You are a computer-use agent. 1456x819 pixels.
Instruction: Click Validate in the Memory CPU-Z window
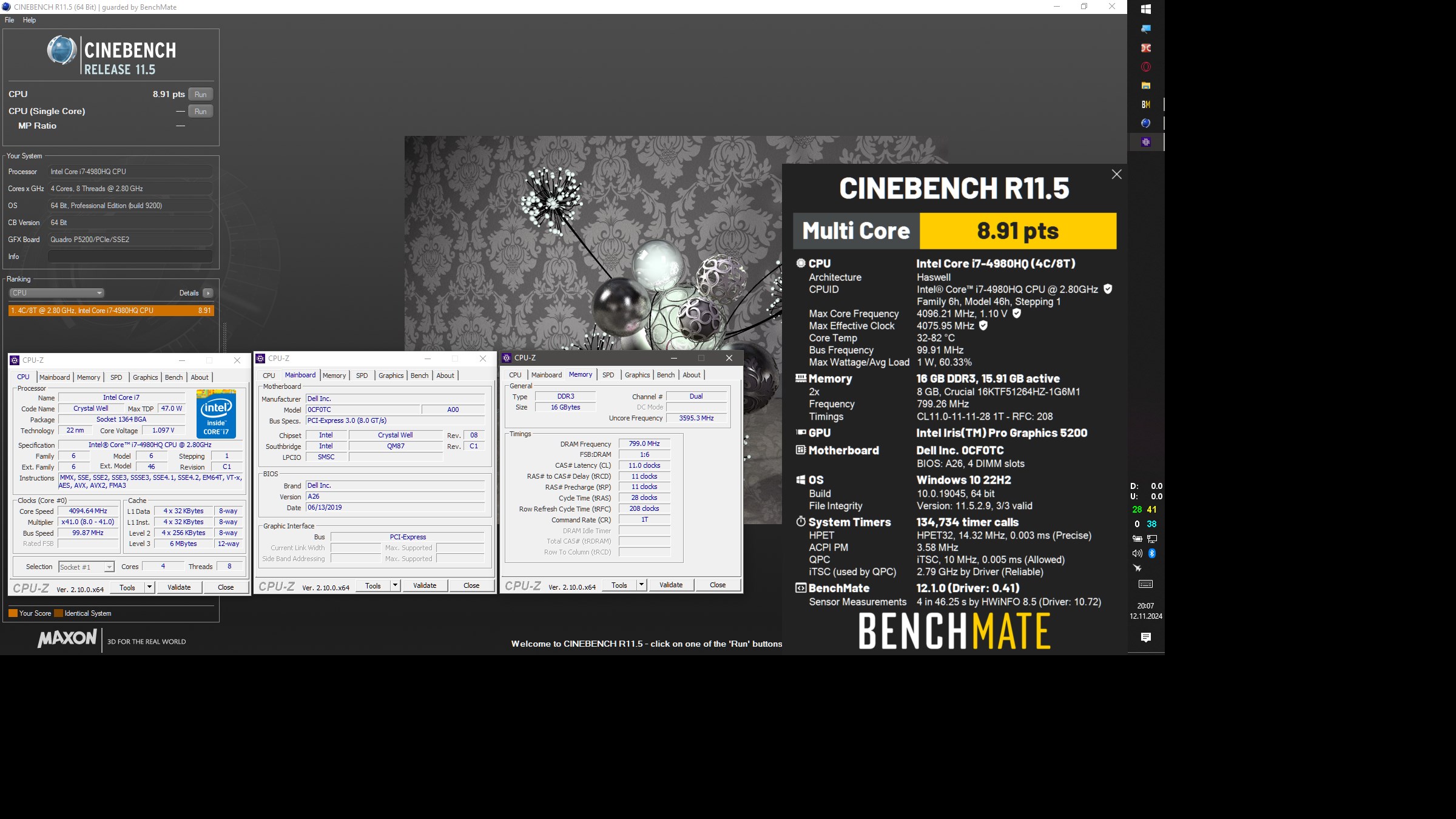click(x=671, y=585)
